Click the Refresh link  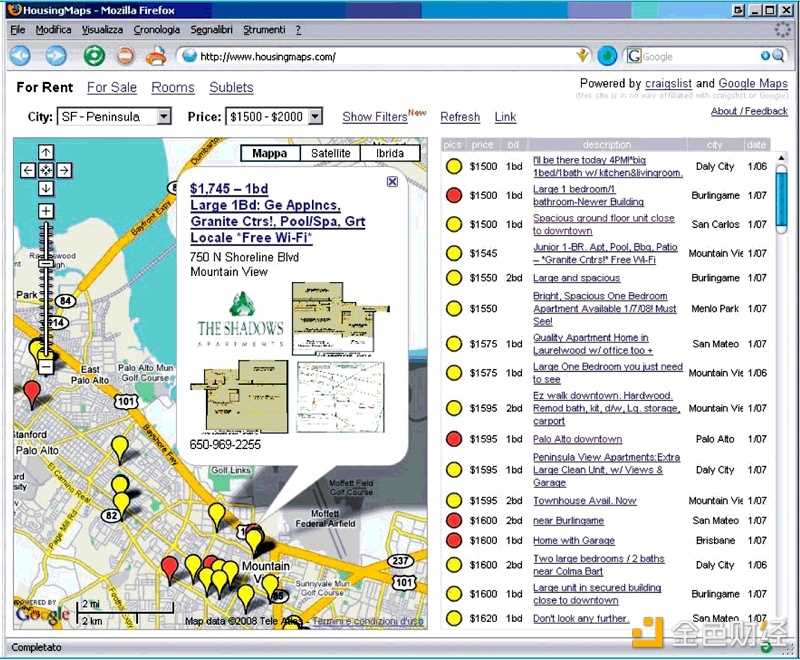(x=460, y=117)
